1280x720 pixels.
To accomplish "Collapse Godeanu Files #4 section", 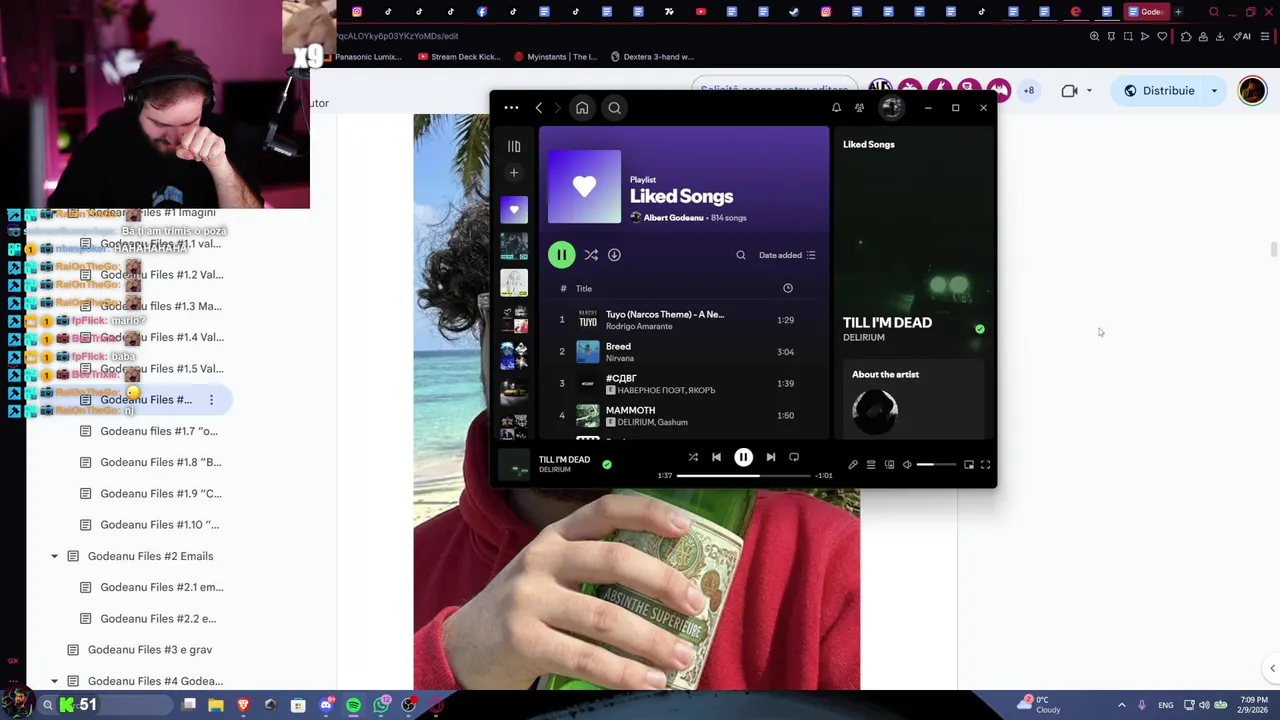I will 54,681.
